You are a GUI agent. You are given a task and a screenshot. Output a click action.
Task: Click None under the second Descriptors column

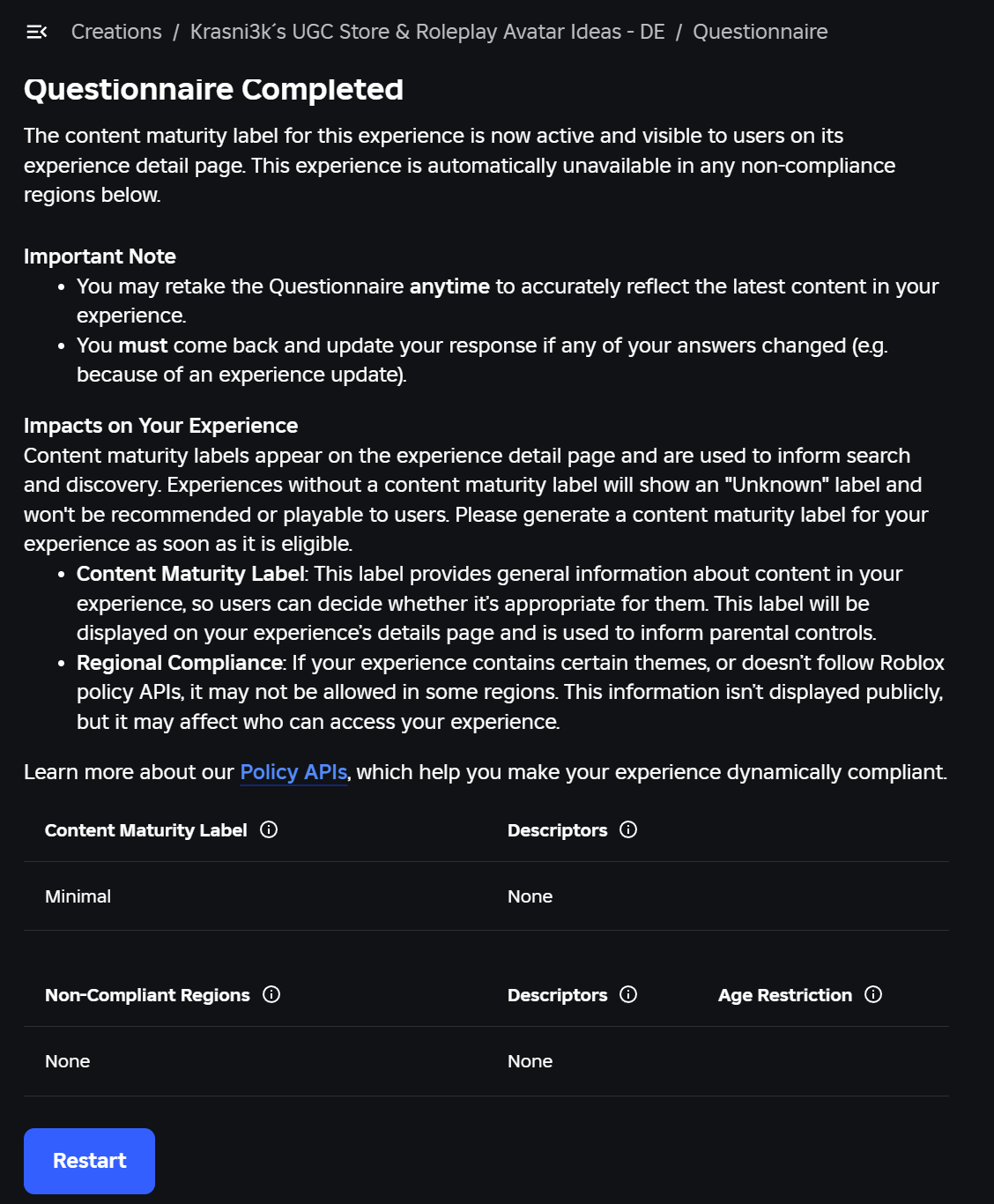[530, 1061]
